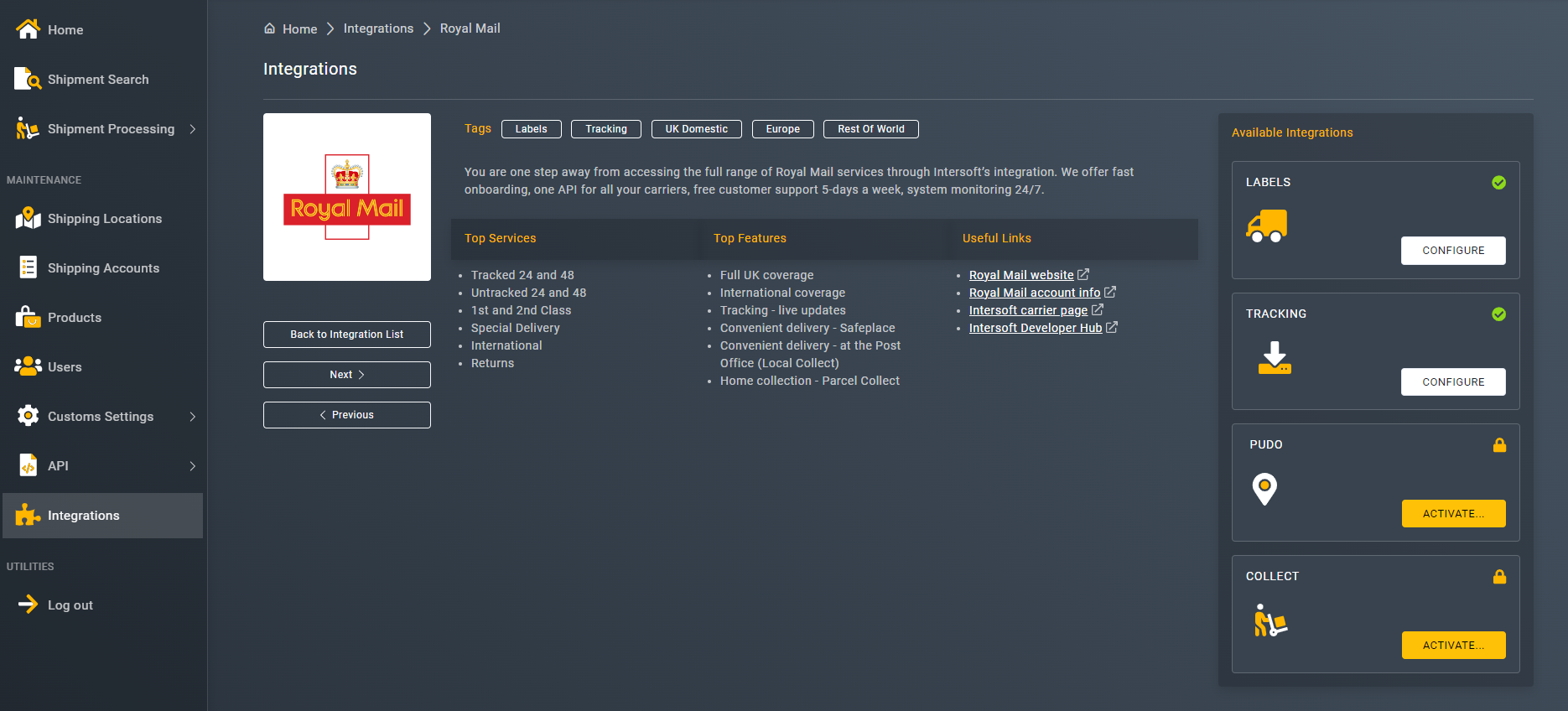The height and width of the screenshot is (711, 1568).
Task: Activate the Collect integration
Action: (x=1453, y=646)
